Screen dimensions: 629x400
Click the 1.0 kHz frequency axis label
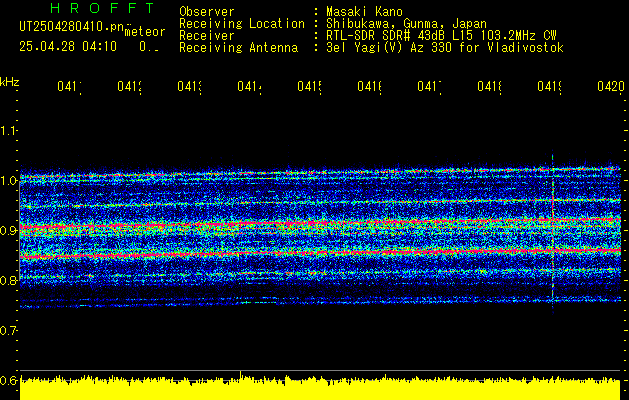pos(8,180)
